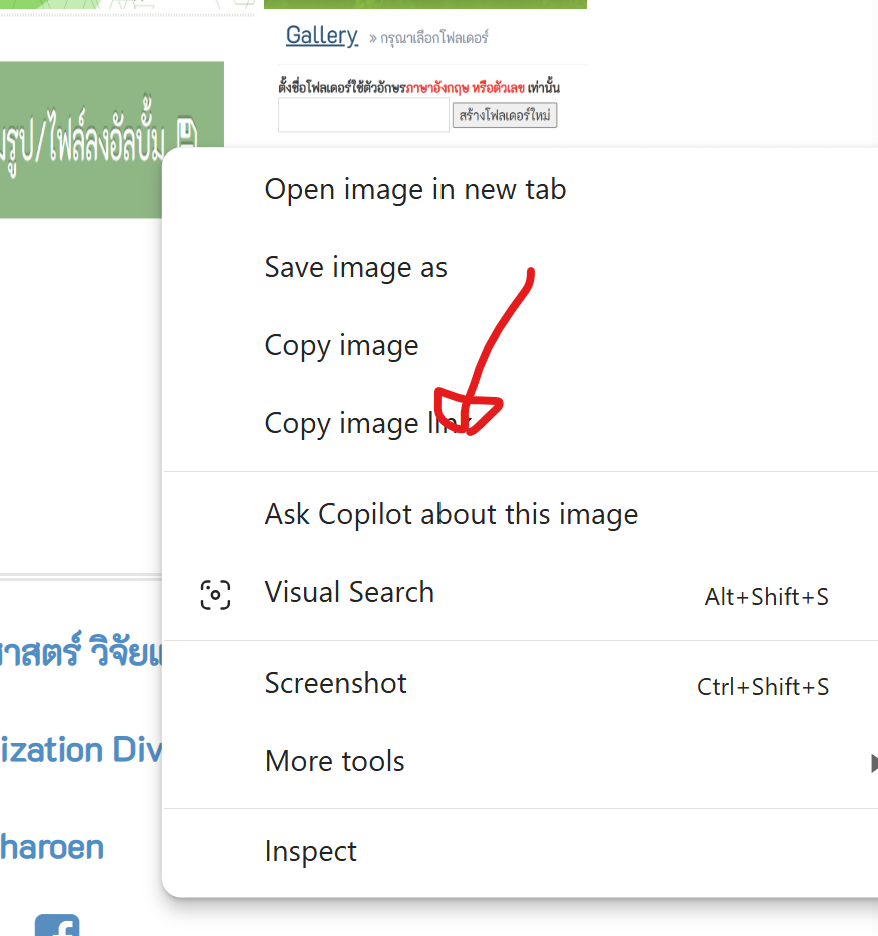Click the blue "ization Div" text

click(80, 750)
